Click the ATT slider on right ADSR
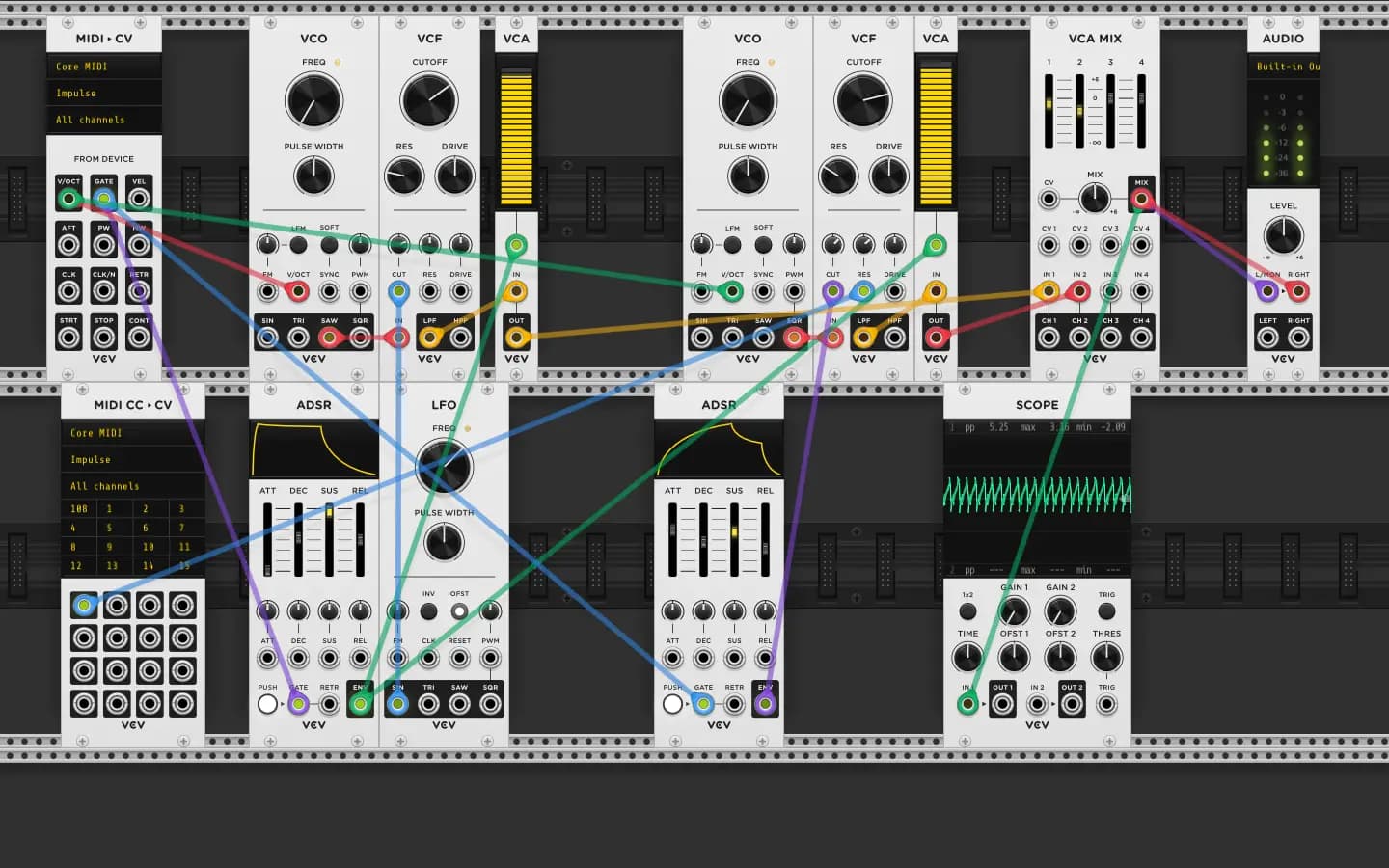The width and height of the screenshot is (1389, 868). point(672,539)
